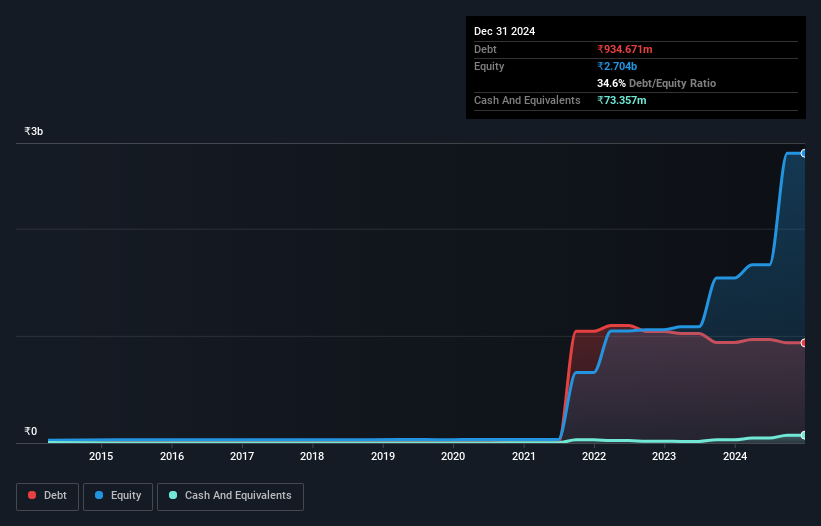Click the 2022 x-axis label
Viewport: 821px width, 526px height.
coord(594,456)
